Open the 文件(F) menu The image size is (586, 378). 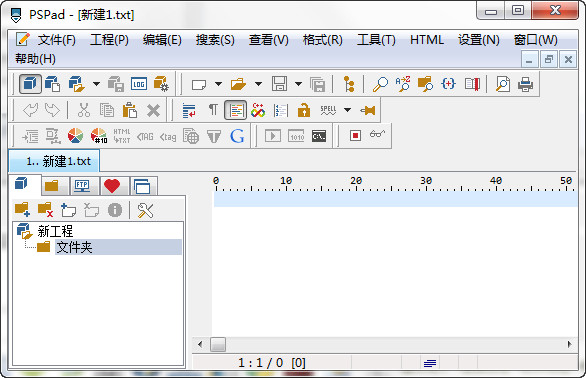(x=56, y=40)
